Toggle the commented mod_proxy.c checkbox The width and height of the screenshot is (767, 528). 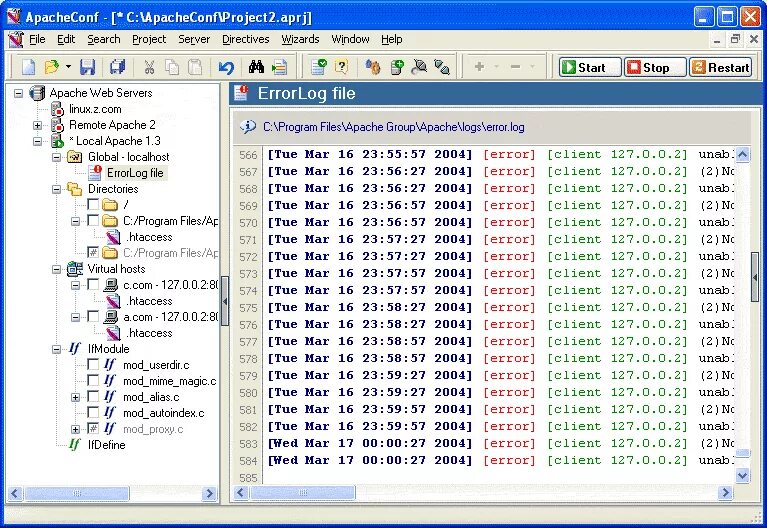click(93, 429)
